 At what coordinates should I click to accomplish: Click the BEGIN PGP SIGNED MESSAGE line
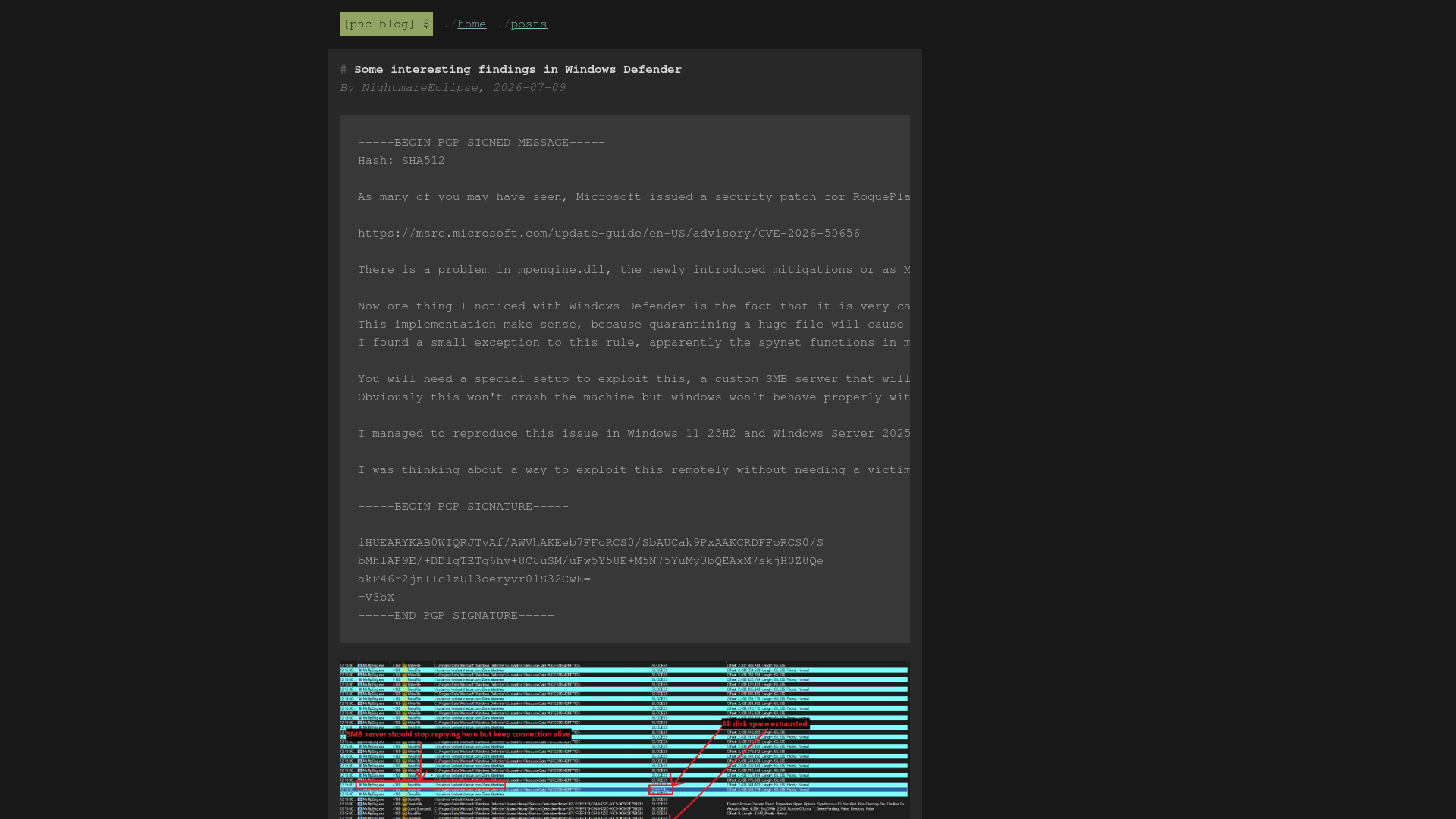(x=482, y=143)
